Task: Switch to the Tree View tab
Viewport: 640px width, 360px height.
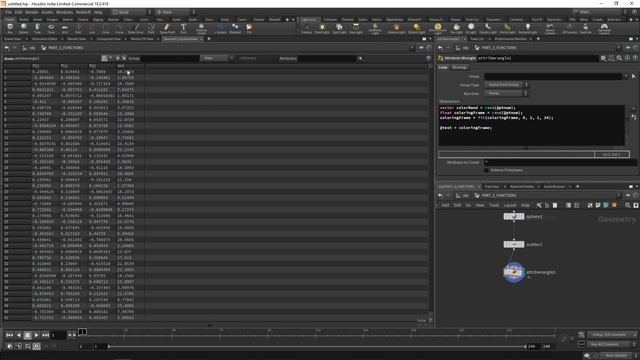Action: [492, 187]
